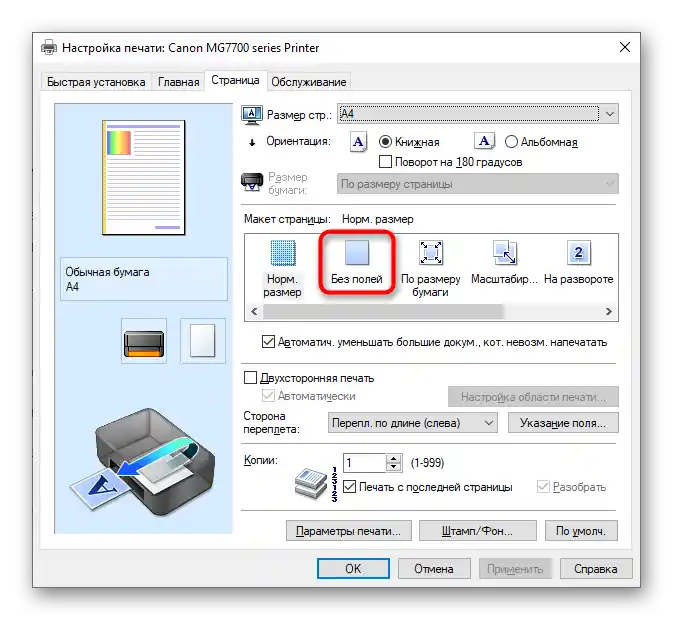The image size is (673, 620).
Task: Select Альбомная orientation radio button
Action: [511, 142]
